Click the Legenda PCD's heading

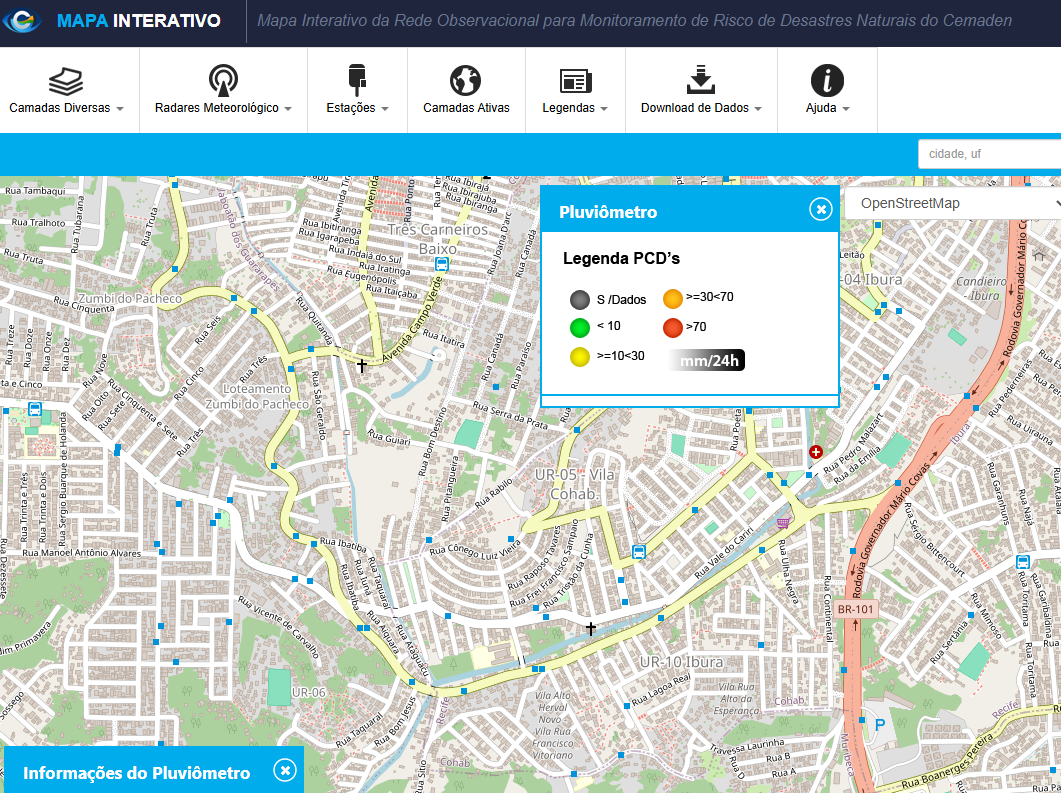click(x=621, y=258)
